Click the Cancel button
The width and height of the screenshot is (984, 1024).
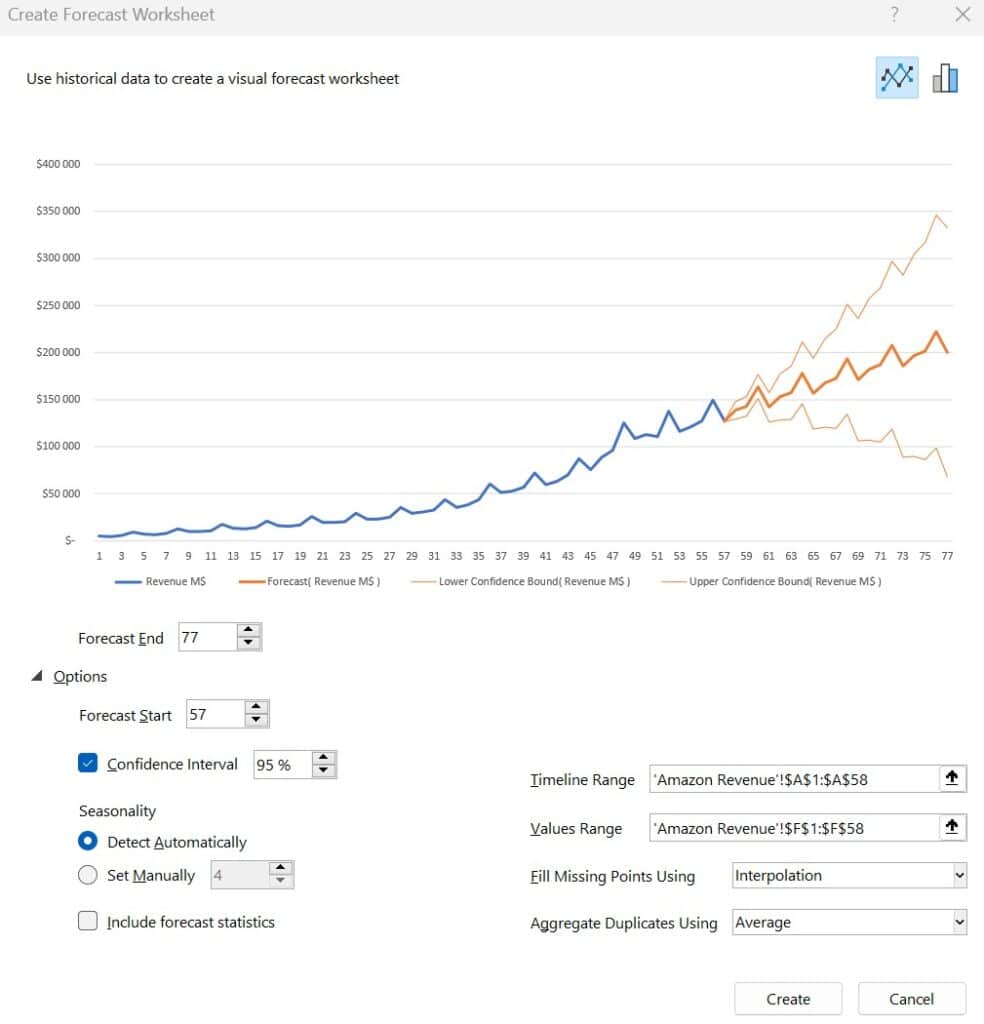pyautogui.click(x=911, y=998)
